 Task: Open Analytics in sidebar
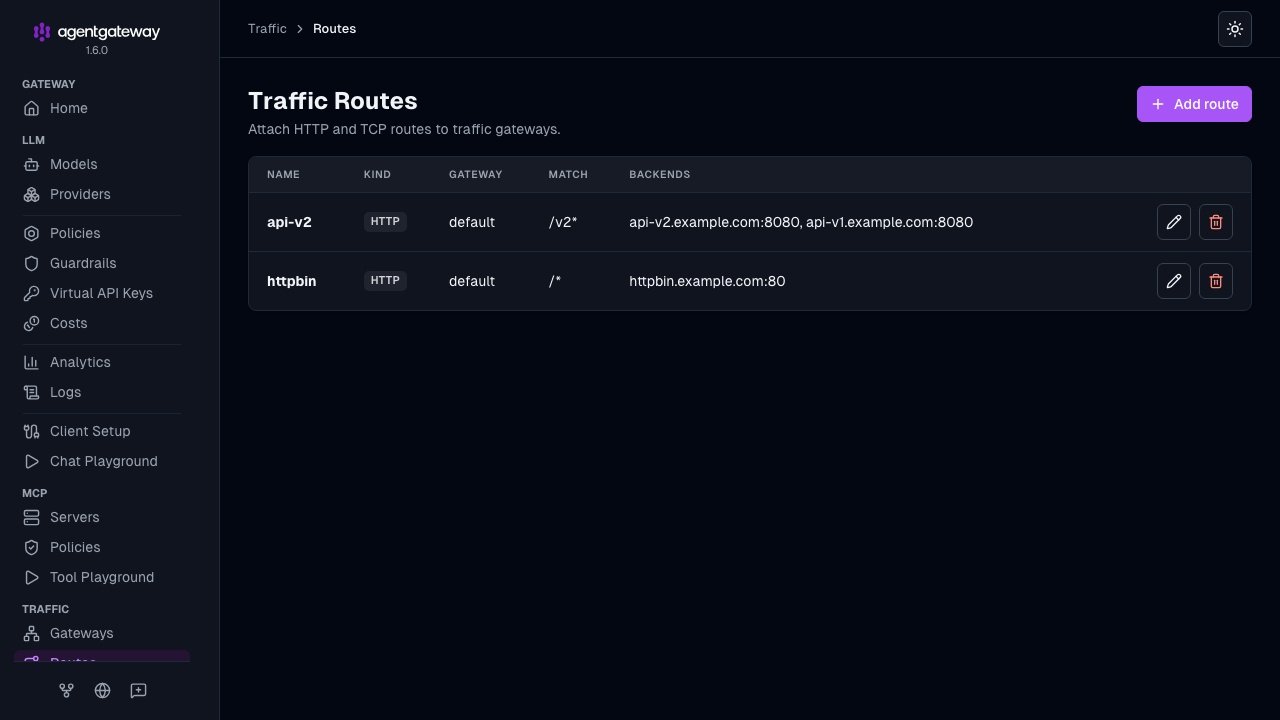pyautogui.click(x=102, y=362)
